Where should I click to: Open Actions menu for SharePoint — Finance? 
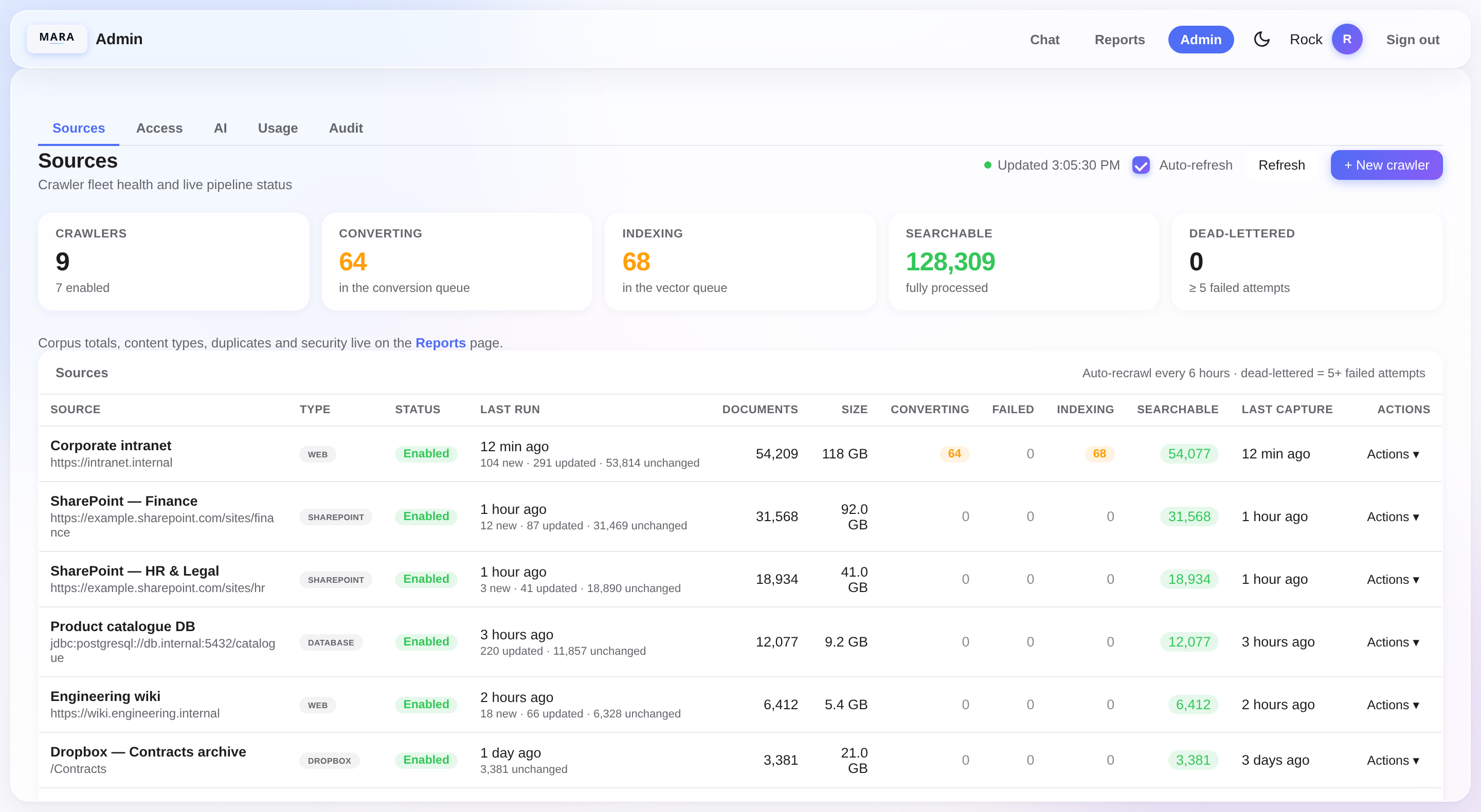tap(1393, 516)
